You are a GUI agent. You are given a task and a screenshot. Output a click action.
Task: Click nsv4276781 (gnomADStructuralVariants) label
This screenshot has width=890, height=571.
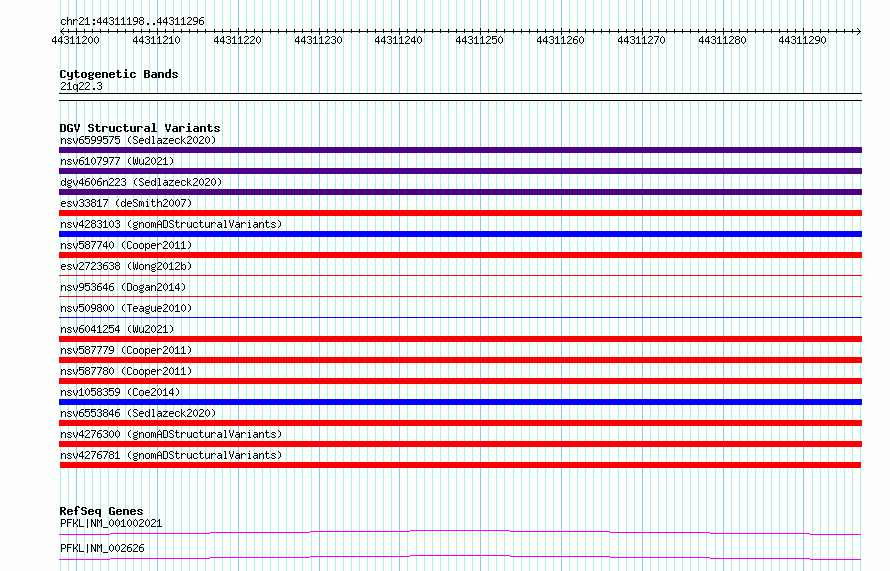(171, 455)
